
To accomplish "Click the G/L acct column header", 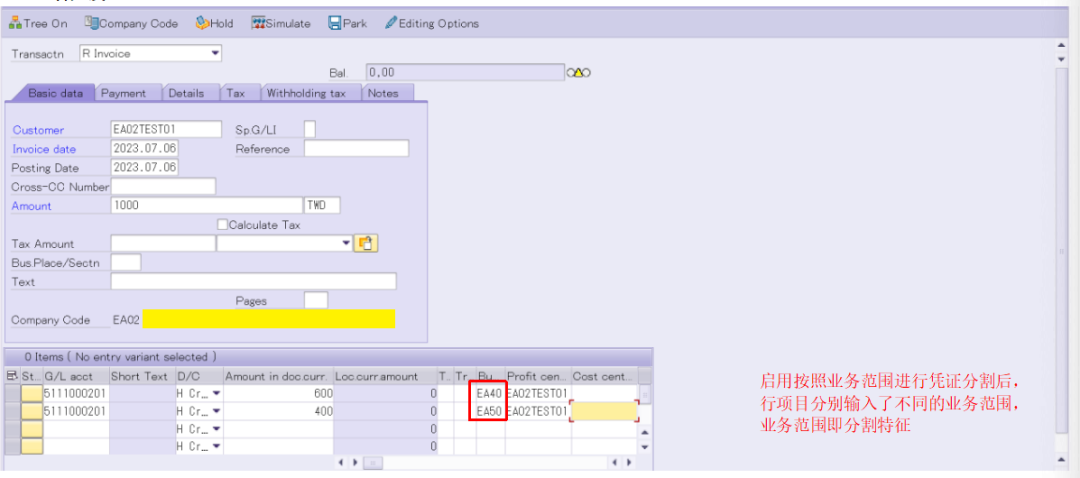I will click(x=76, y=376).
